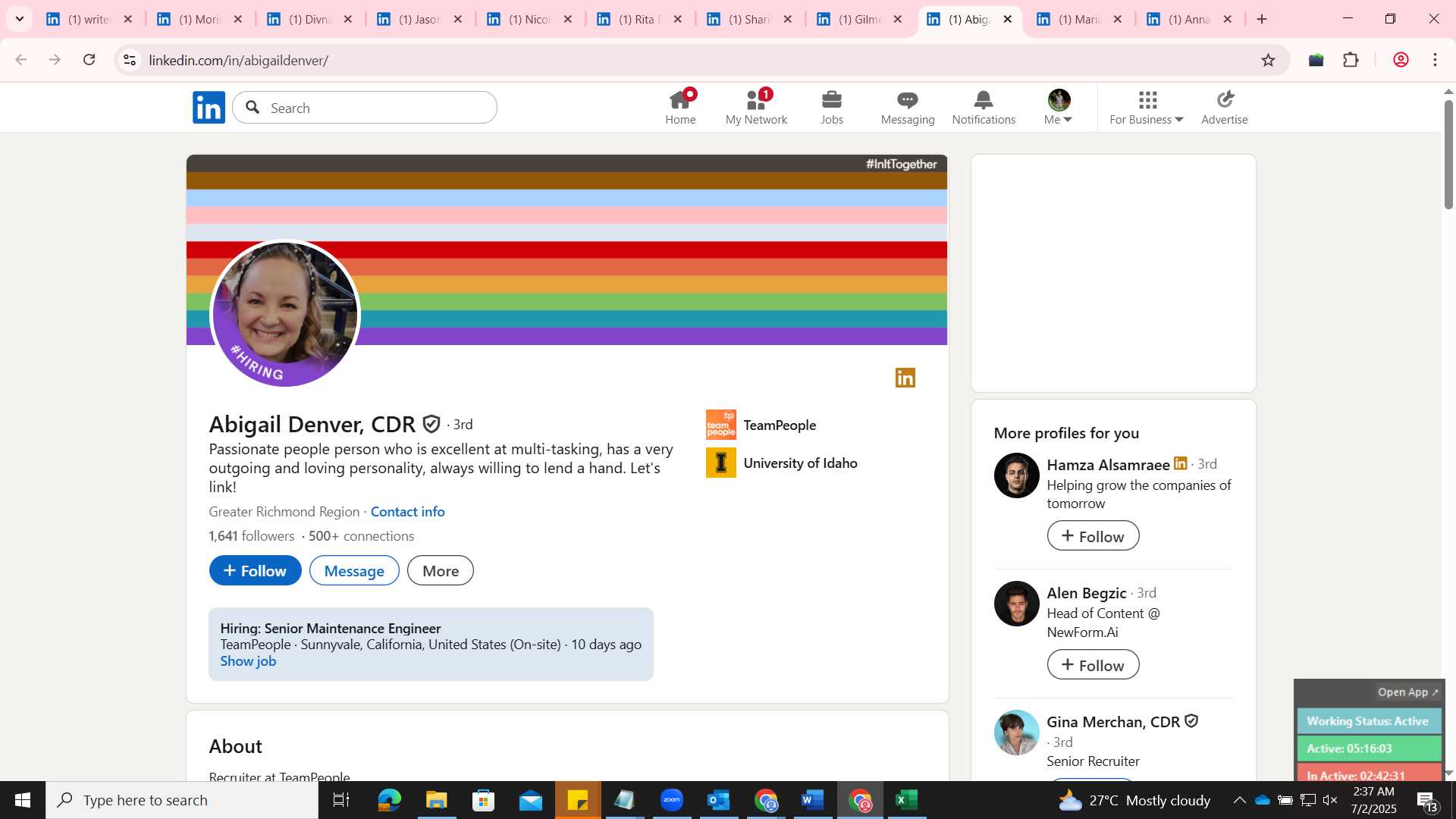Viewport: 1456px width, 819px height.
Task: Open Chrome profile account icon
Action: coord(1401,60)
